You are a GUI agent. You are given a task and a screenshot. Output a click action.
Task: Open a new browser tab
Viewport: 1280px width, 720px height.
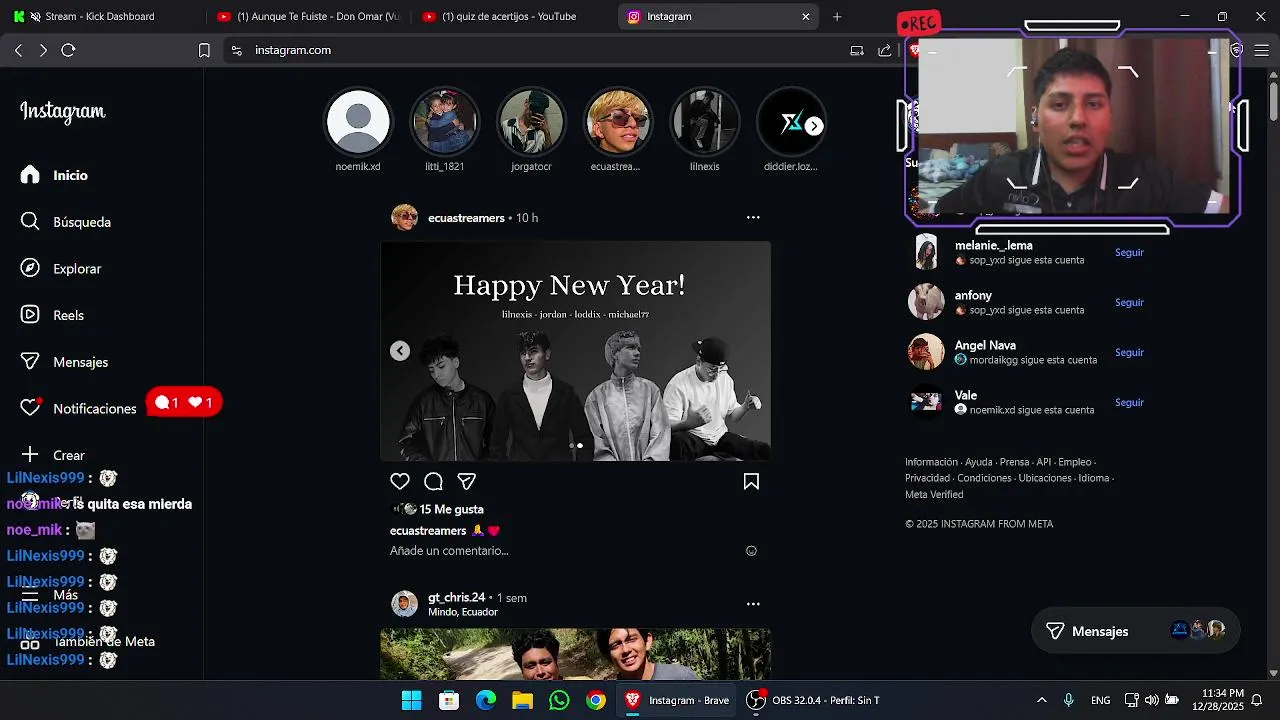point(837,16)
